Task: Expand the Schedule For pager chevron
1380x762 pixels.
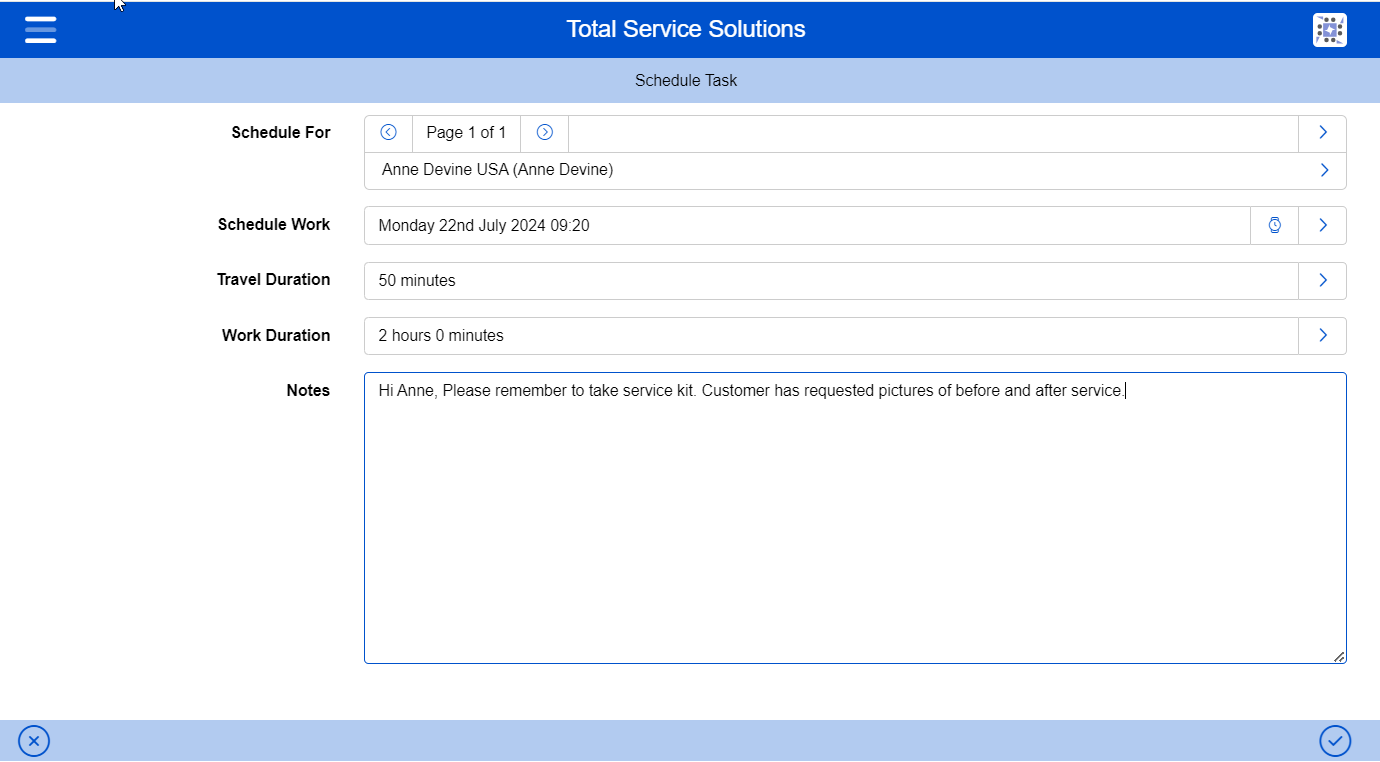Action: (x=1322, y=132)
